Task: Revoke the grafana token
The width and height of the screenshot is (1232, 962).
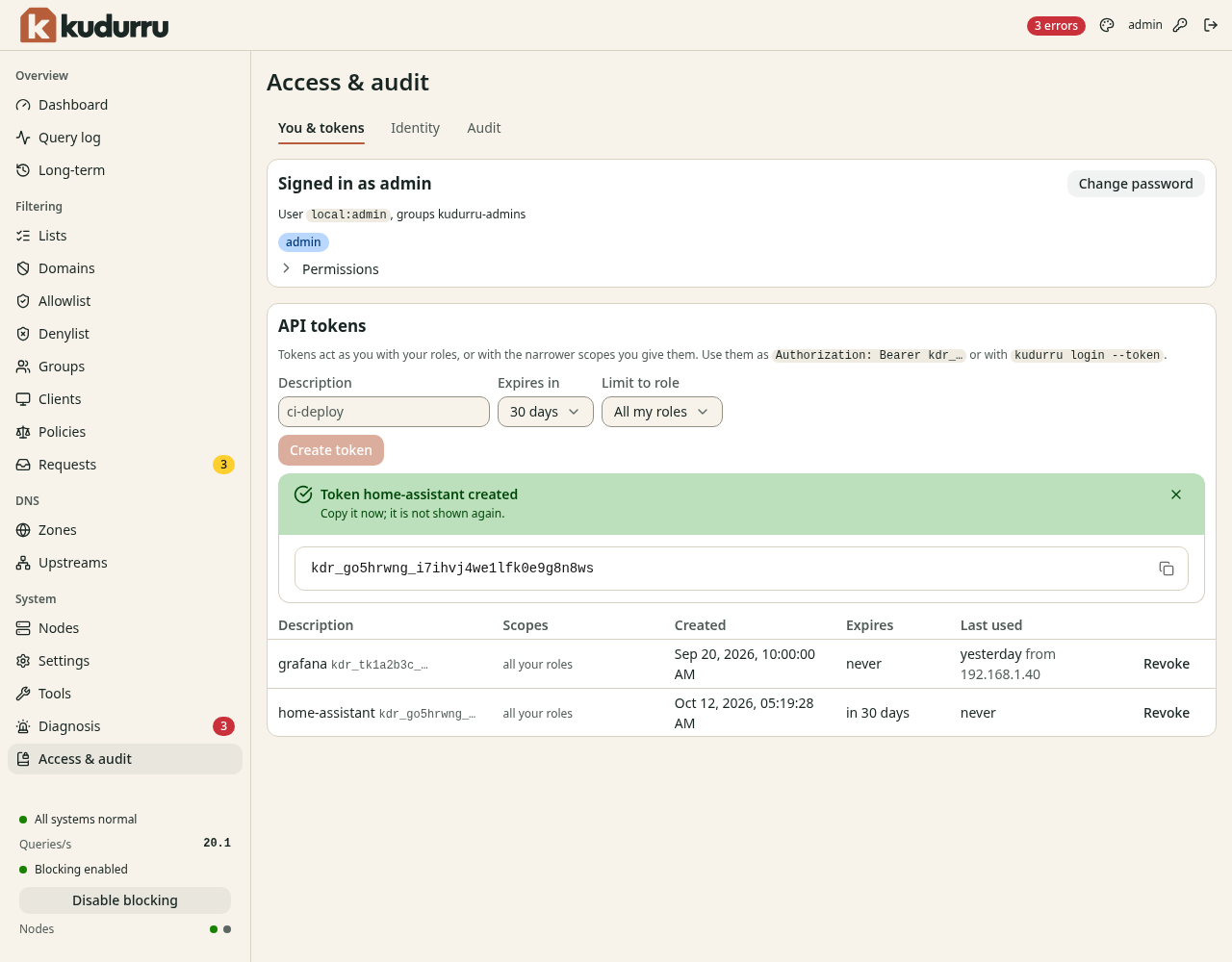Action: click(x=1167, y=664)
